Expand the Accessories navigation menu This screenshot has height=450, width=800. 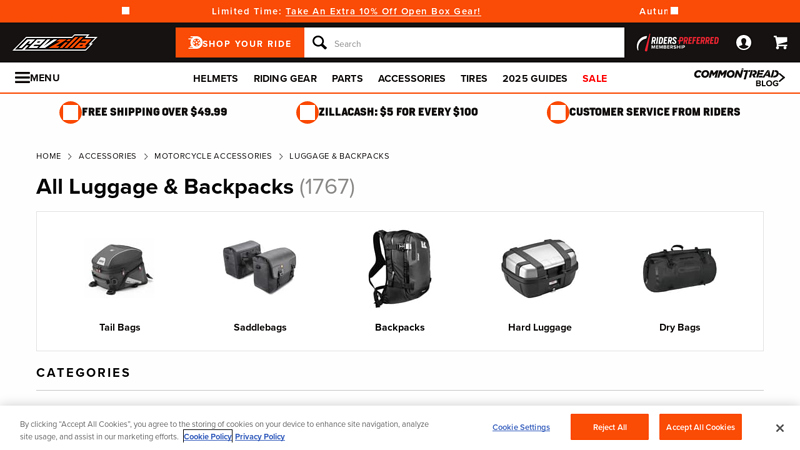pyautogui.click(x=412, y=79)
